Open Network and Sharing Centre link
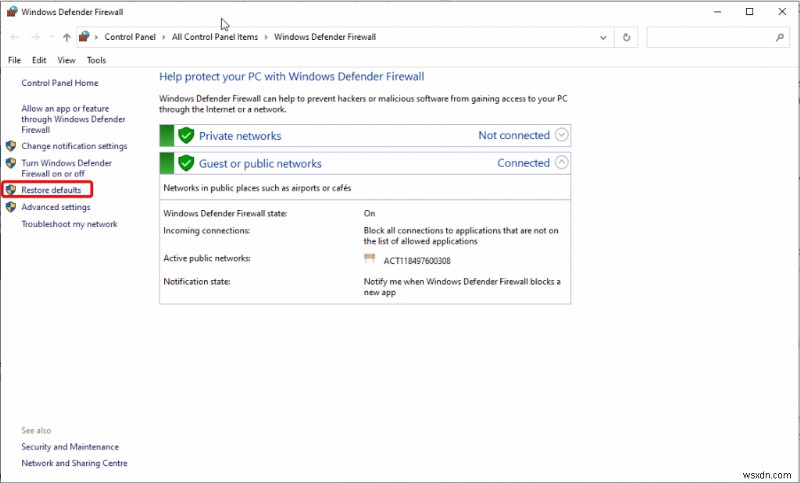Image resolution: width=800 pixels, height=483 pixels. pyautogui.click(x=74, y=463)
